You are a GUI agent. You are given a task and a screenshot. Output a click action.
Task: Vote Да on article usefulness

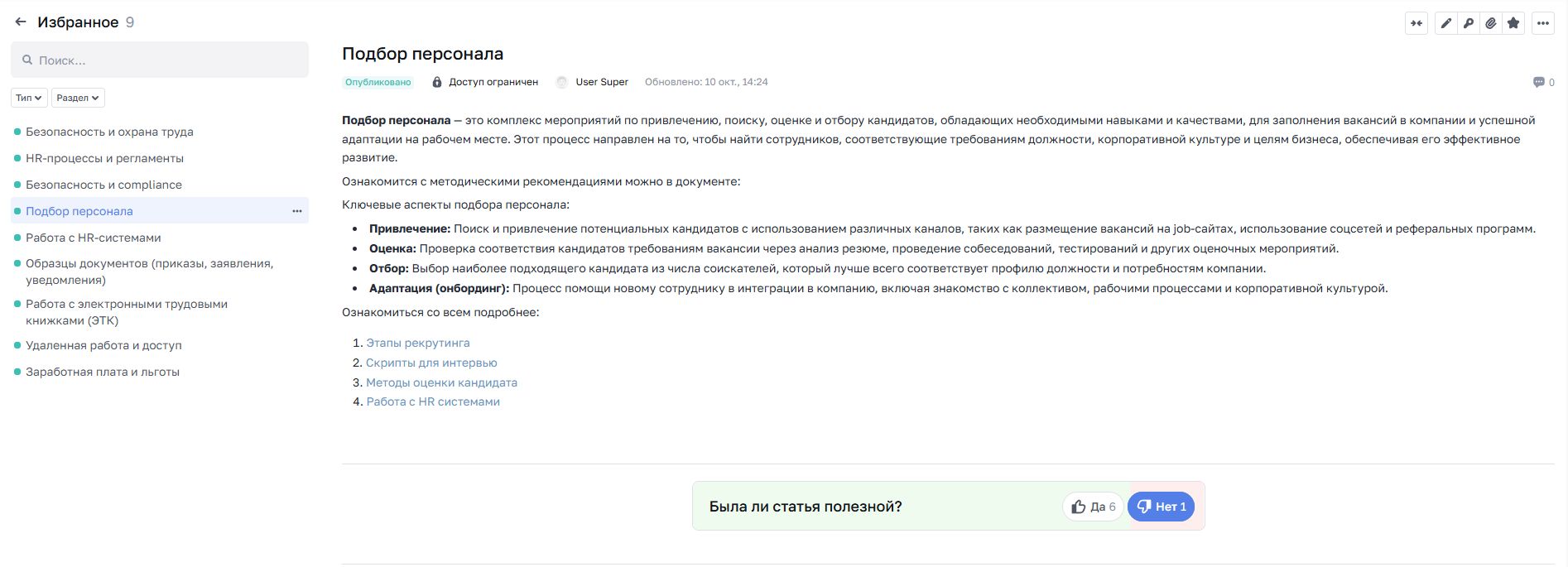click(1093, 507)
